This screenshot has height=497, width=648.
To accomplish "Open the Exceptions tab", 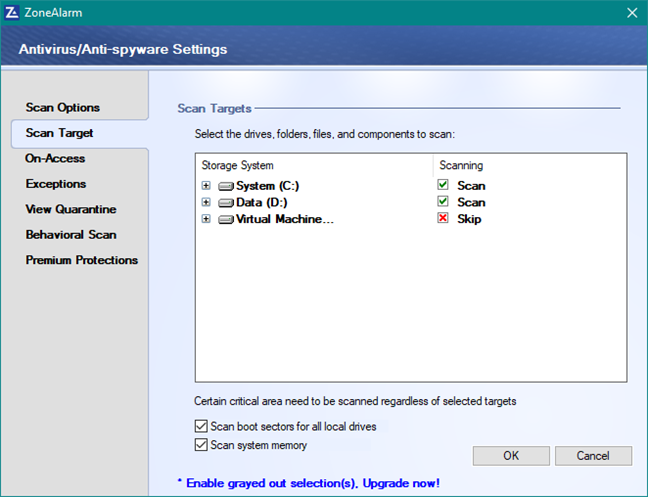I will (56, 184).
